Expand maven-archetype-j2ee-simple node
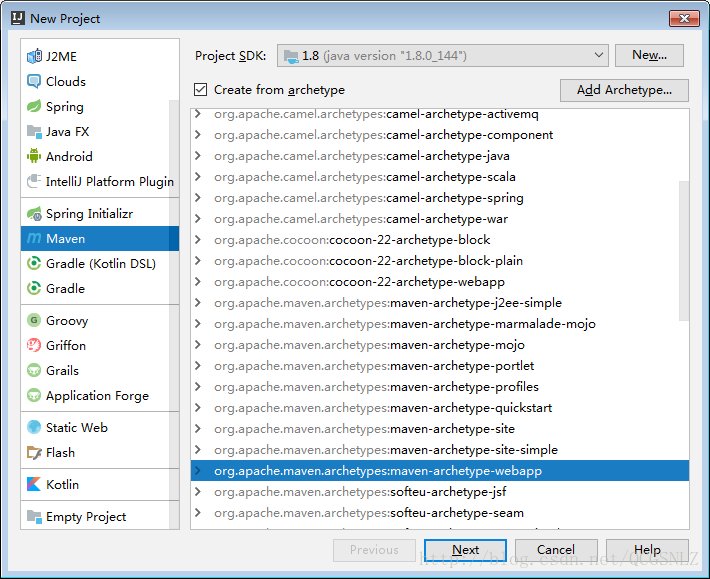 point(198,302)
